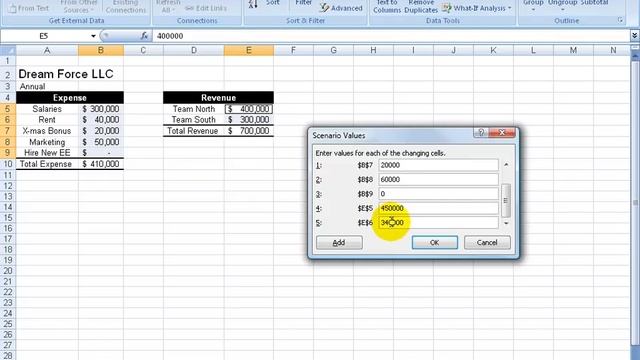The height and width of the screenshot is (360, 640).
Task: Click the worksheet vertical scrollbar
Action: coord(635,202)
